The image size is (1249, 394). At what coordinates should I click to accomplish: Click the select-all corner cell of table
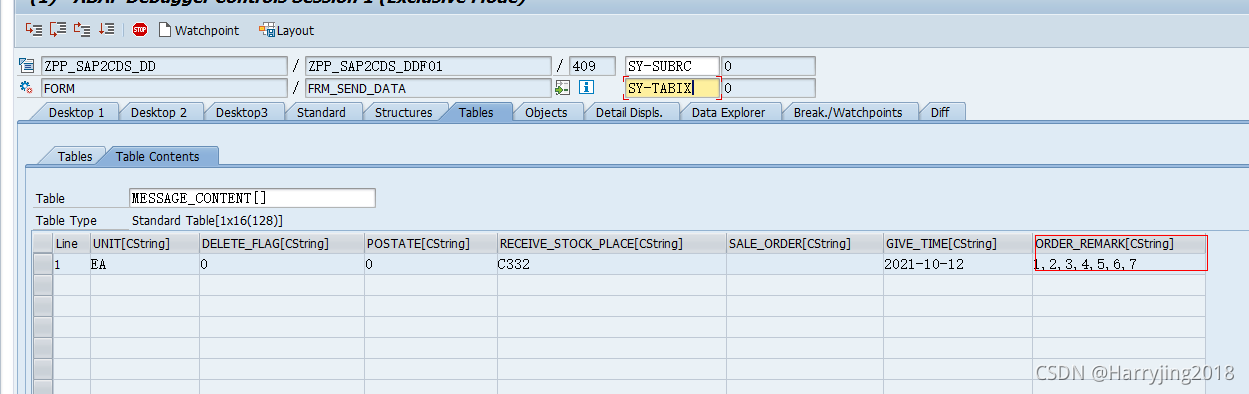(x=42, y=243)
